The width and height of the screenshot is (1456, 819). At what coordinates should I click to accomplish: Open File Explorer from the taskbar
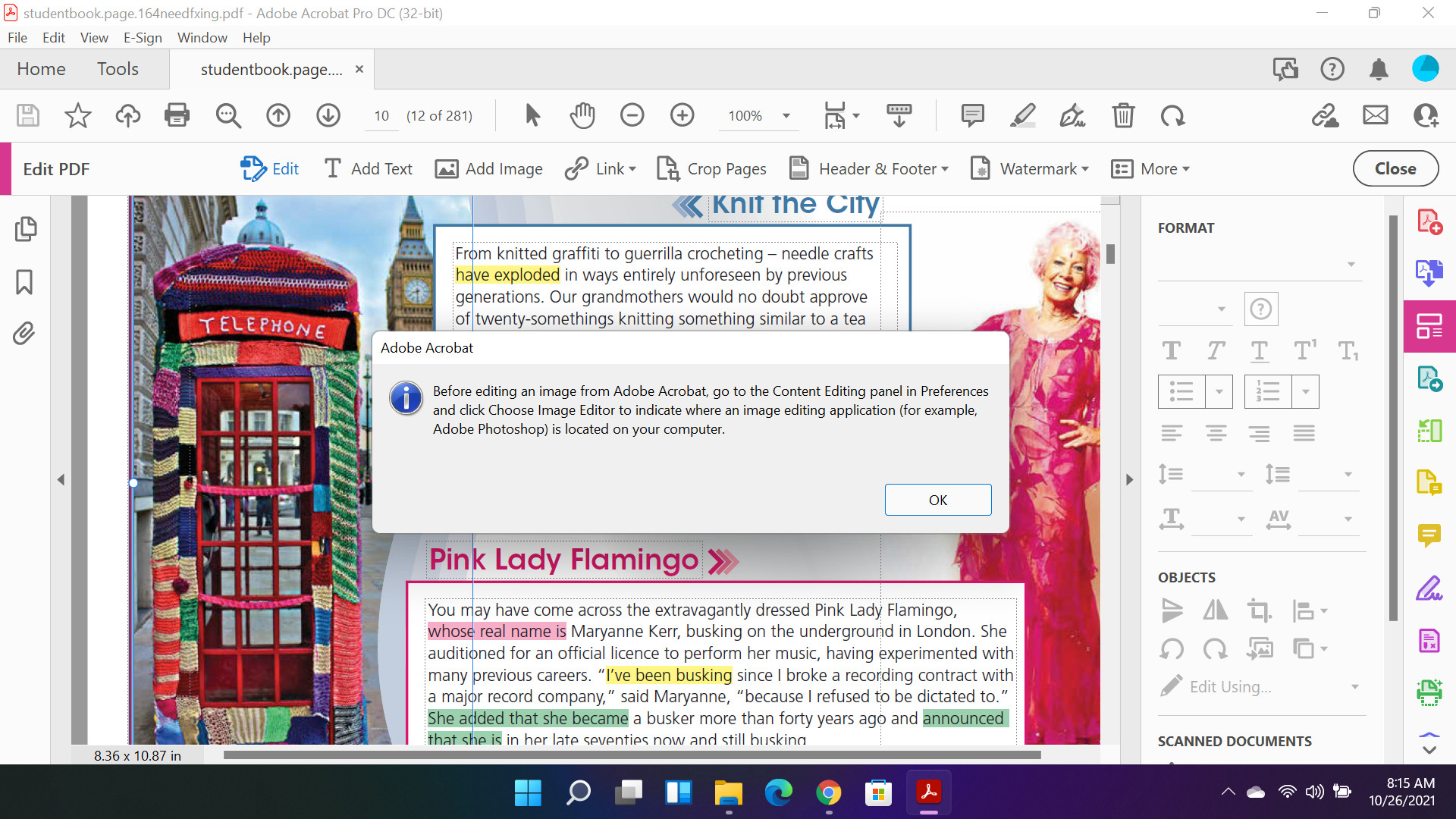[729, 793]
